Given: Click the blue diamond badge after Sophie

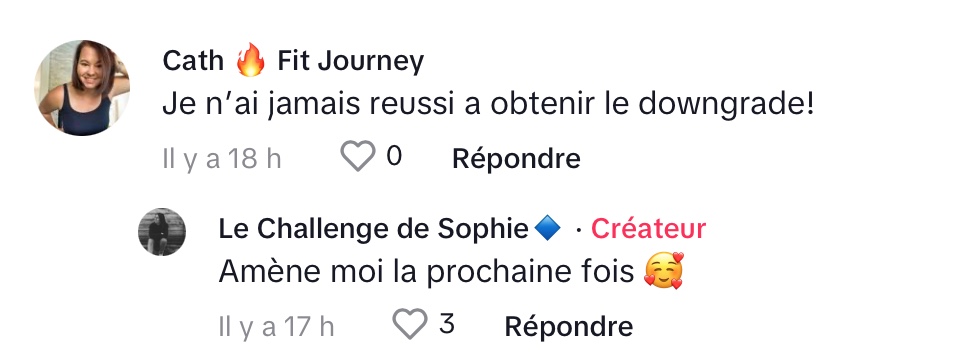Looking at the screenshot, I should point(547,229).
